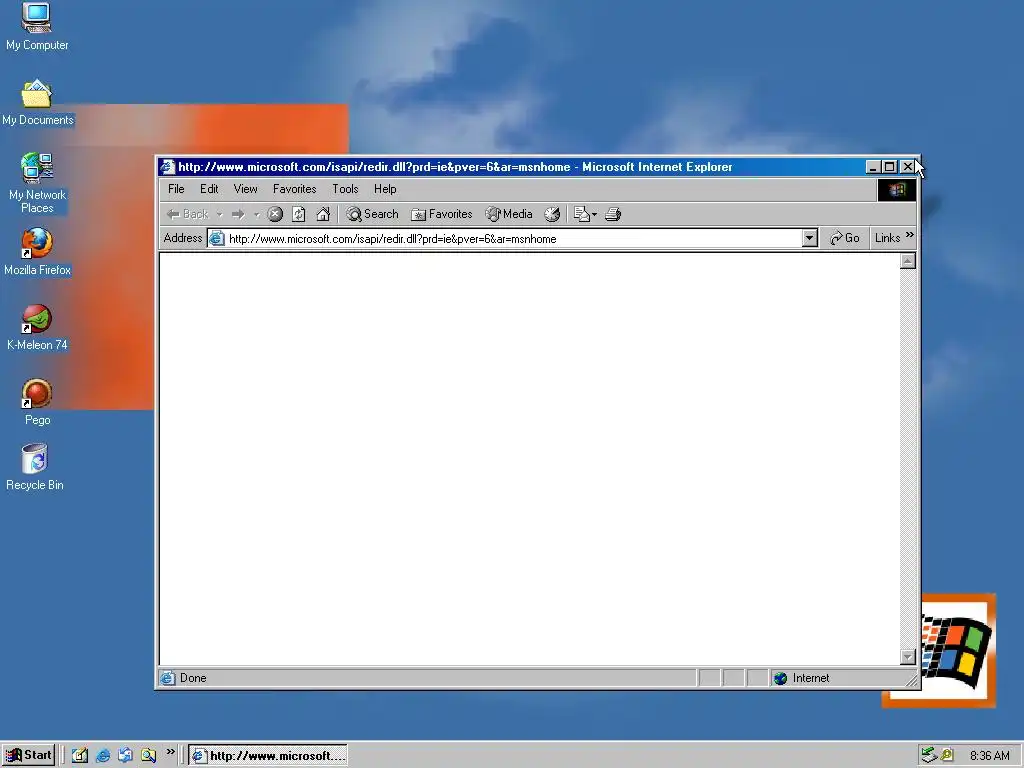Open the Favorites menu in menu bar
1024x768 pixels.
pos(295,189)
